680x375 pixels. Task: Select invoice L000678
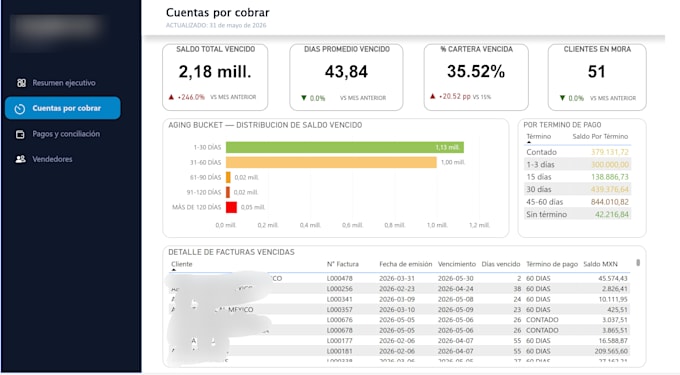tap(340, 330)
